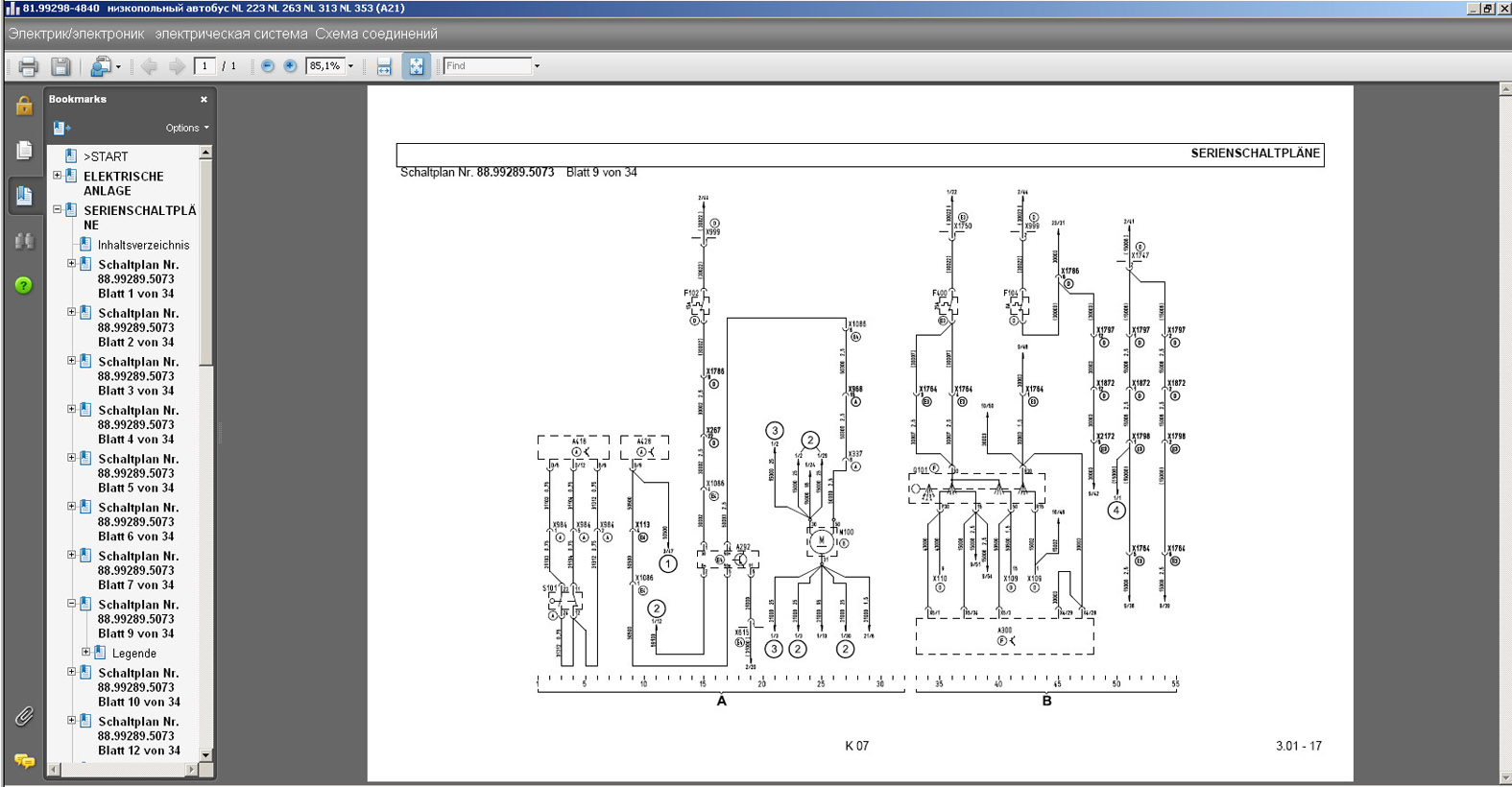Click into the Find search field
Viewport: 1512px width, 787px height.
point(487,66)
